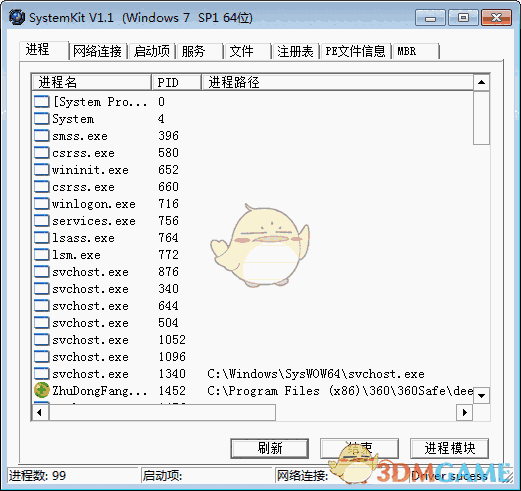Click the 启动项: status bar entry
The width and height of the screenshot is (521, 491).
162,475
